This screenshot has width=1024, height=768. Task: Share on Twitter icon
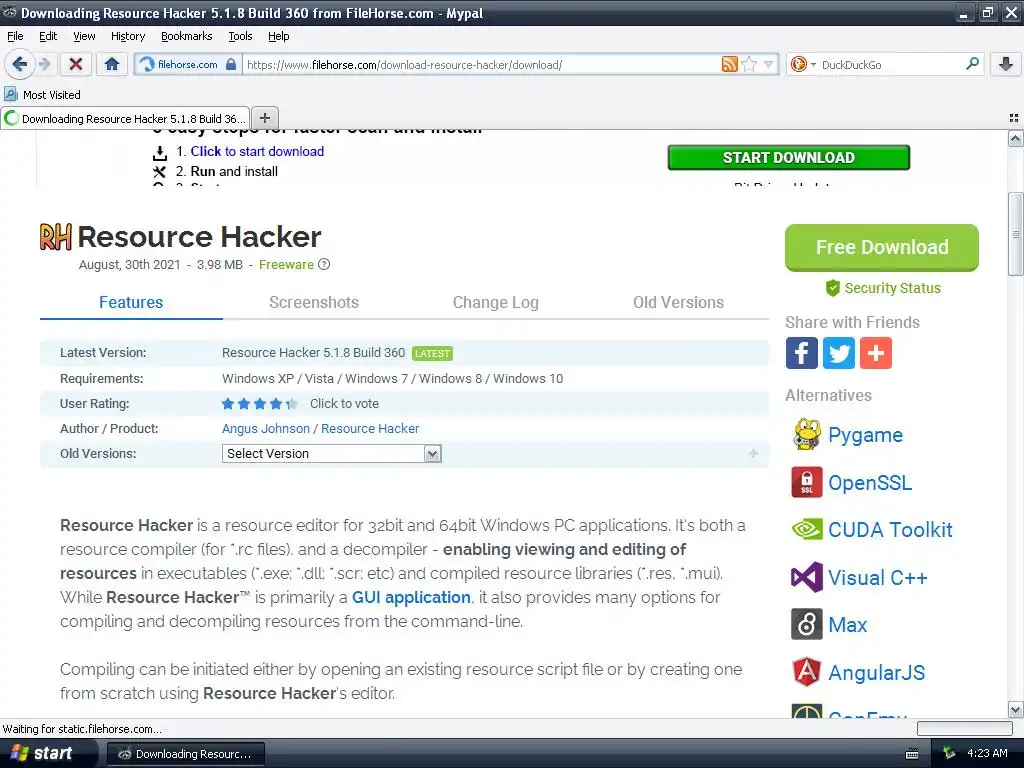coord(839,353)
